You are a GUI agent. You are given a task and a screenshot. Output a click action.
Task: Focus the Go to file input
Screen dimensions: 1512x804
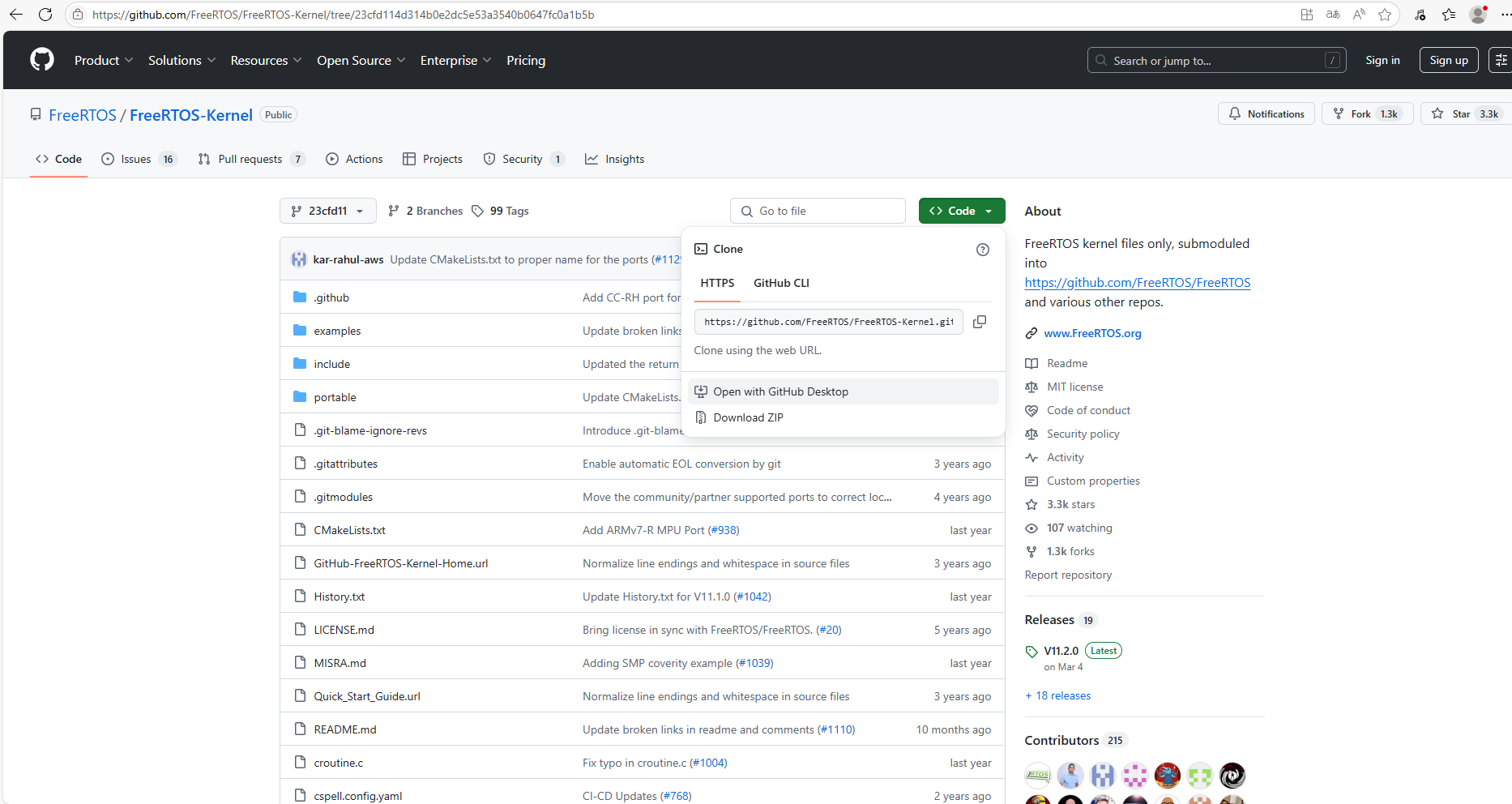pyautogui.click(x=818, y=211)
